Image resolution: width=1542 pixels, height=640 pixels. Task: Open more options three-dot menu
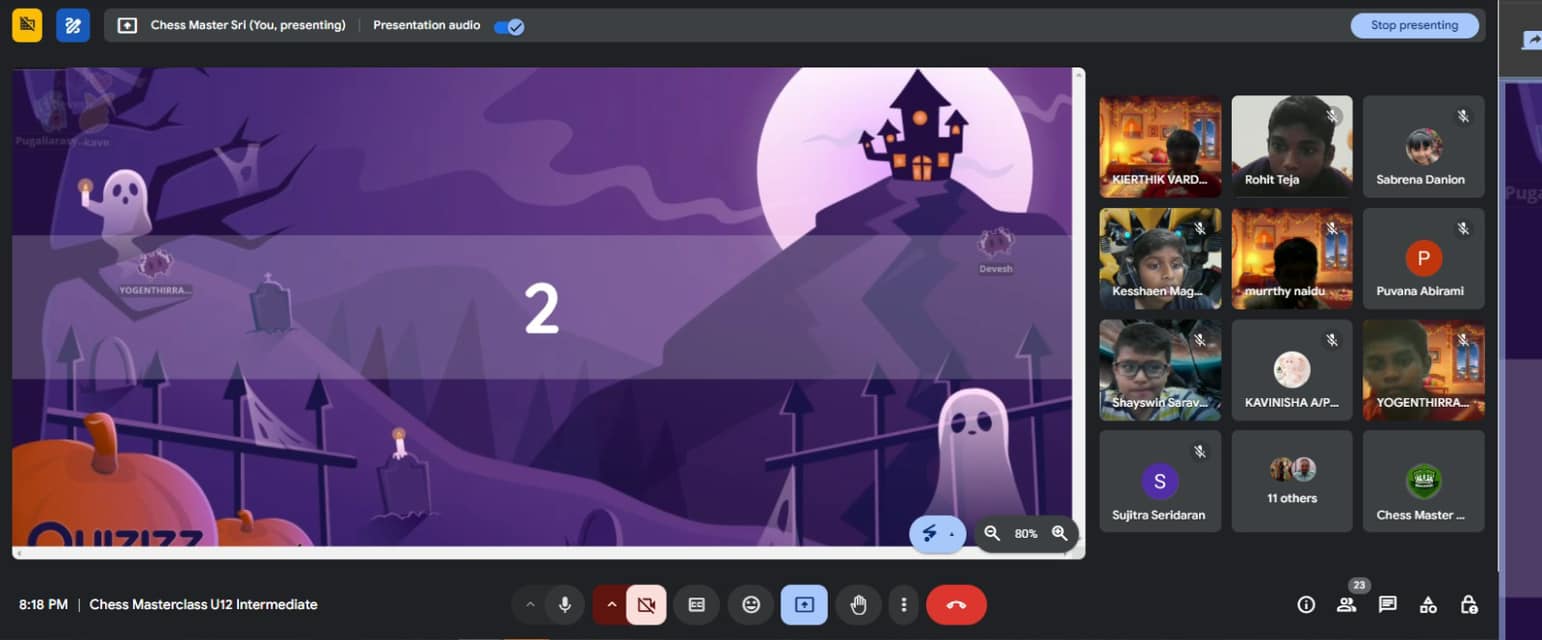pyautogui.click(x=903, y=604)
